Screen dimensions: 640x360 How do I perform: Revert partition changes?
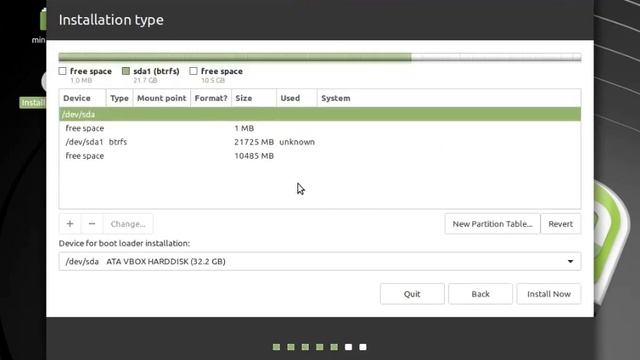click(x=560, y=224)
